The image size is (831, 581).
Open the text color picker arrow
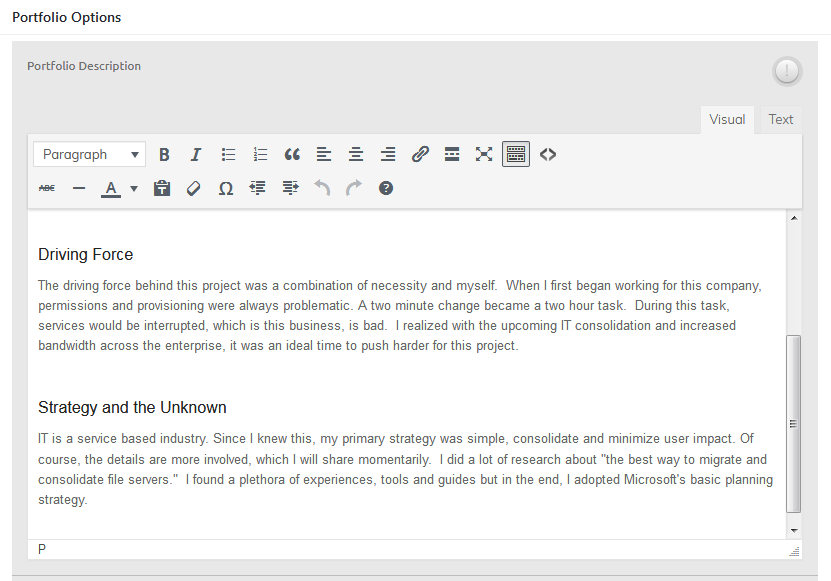pyautogui.click(x=134, y=188)
